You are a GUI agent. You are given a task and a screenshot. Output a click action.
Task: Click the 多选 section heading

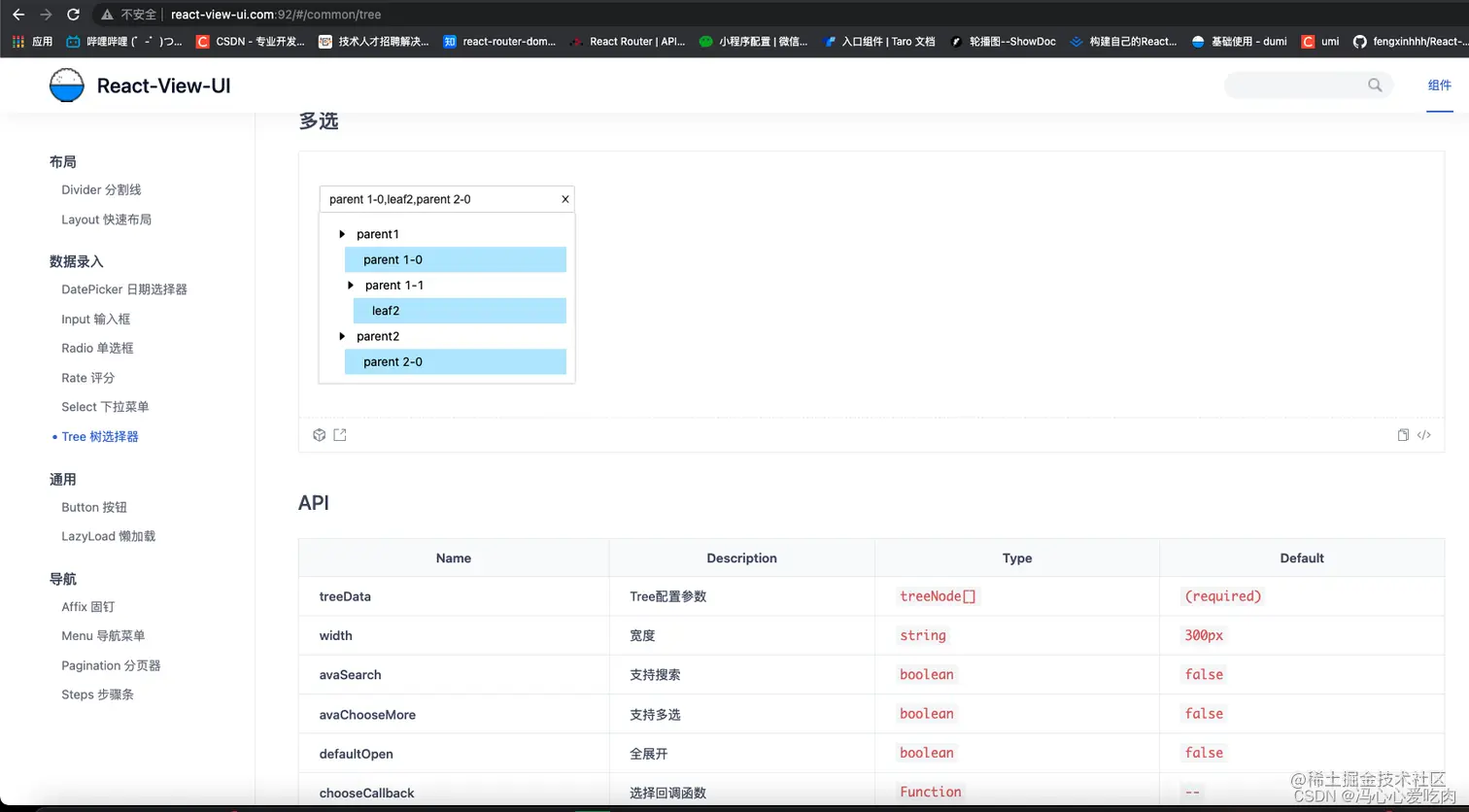(x=319, y=121)
